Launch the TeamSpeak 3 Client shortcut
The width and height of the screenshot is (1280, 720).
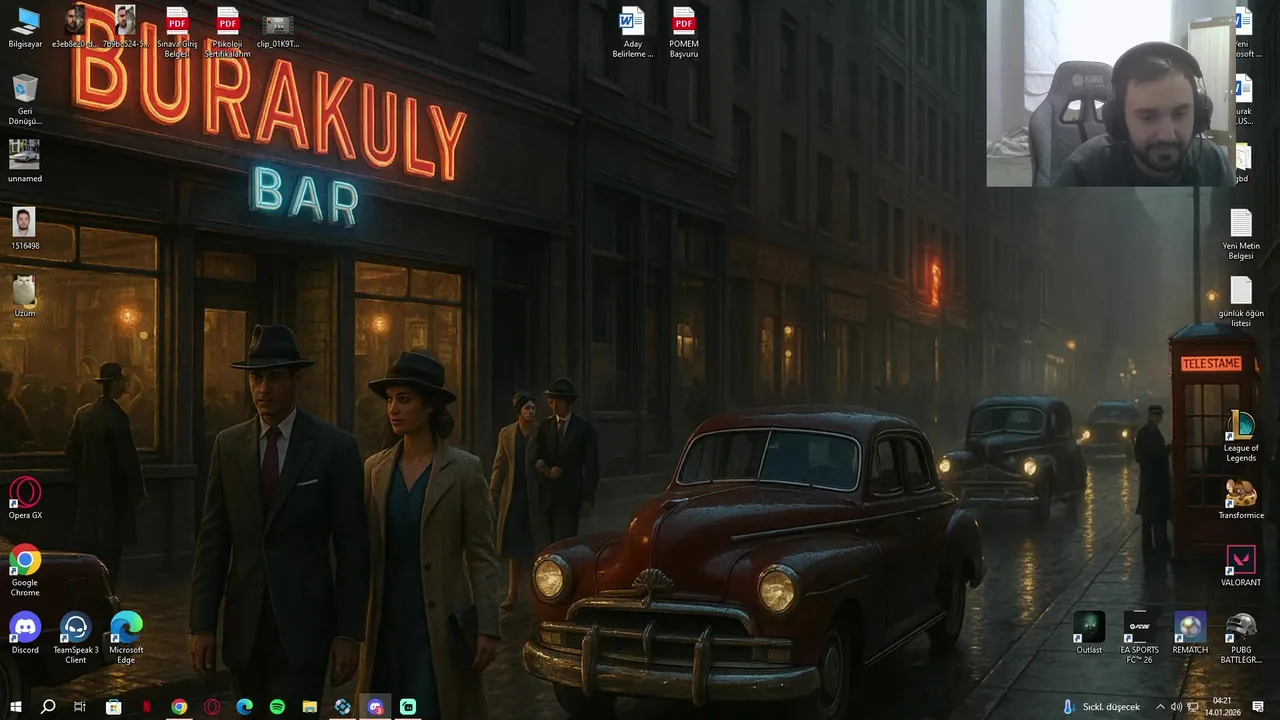pos(76,638)
